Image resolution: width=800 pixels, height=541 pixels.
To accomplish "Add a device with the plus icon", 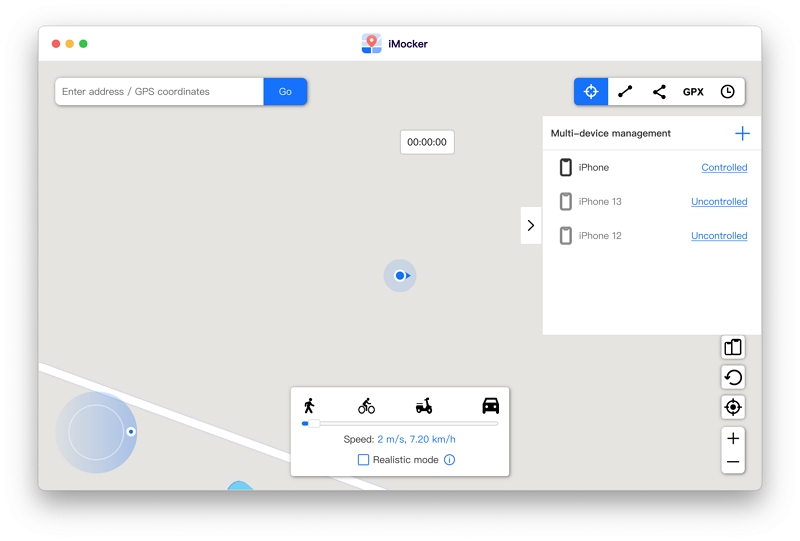I will [742, 133].
